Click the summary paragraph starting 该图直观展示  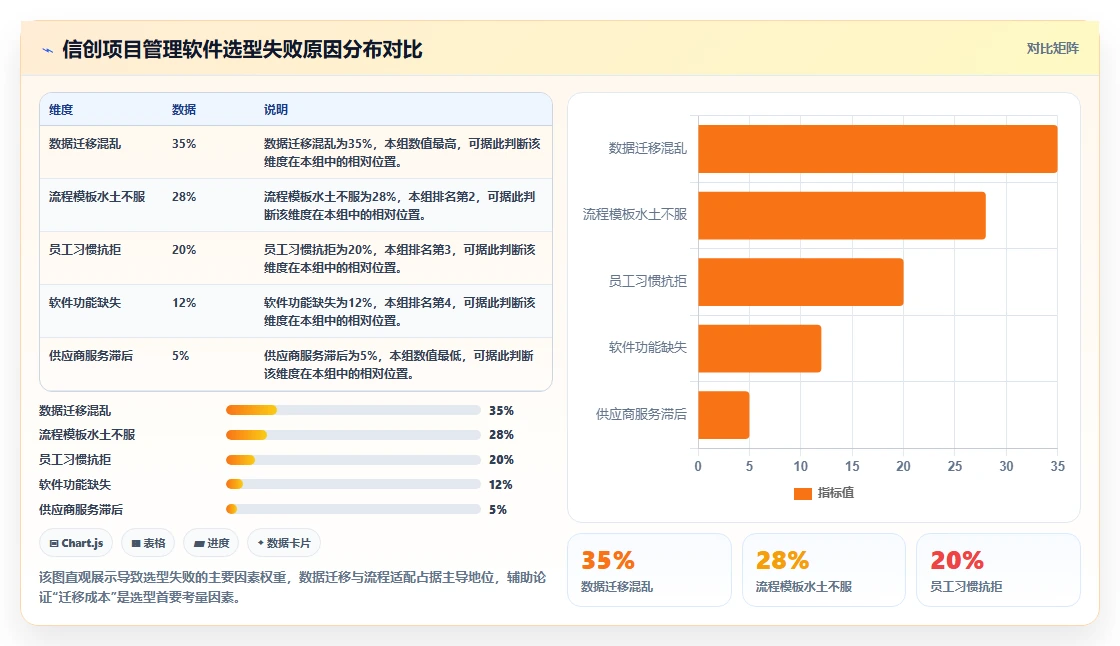click(292, 587)
